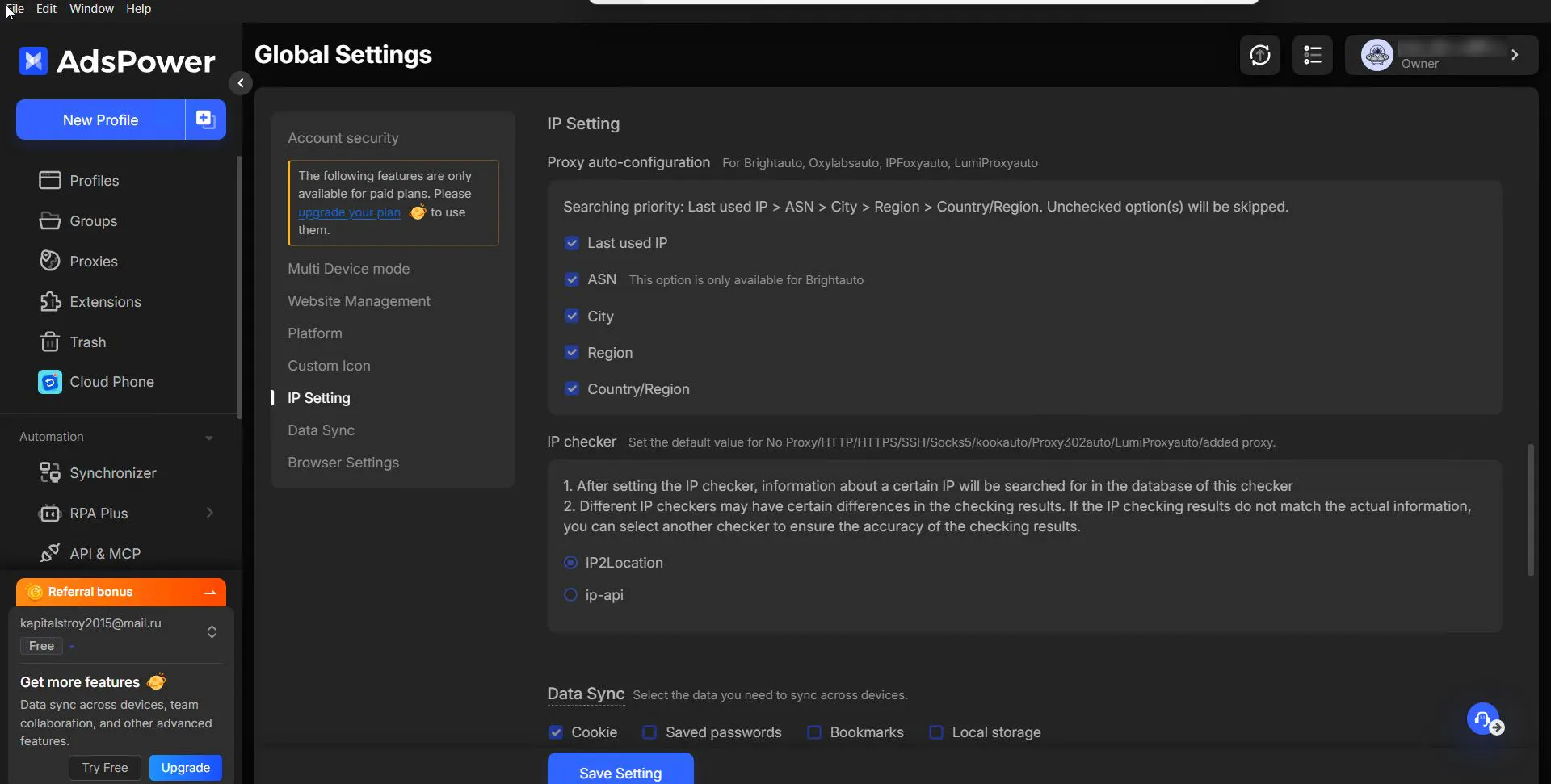This screenshot has height=784, width=1551.
Task: Open the update refresh icon in header
Action: point(1259,55)
